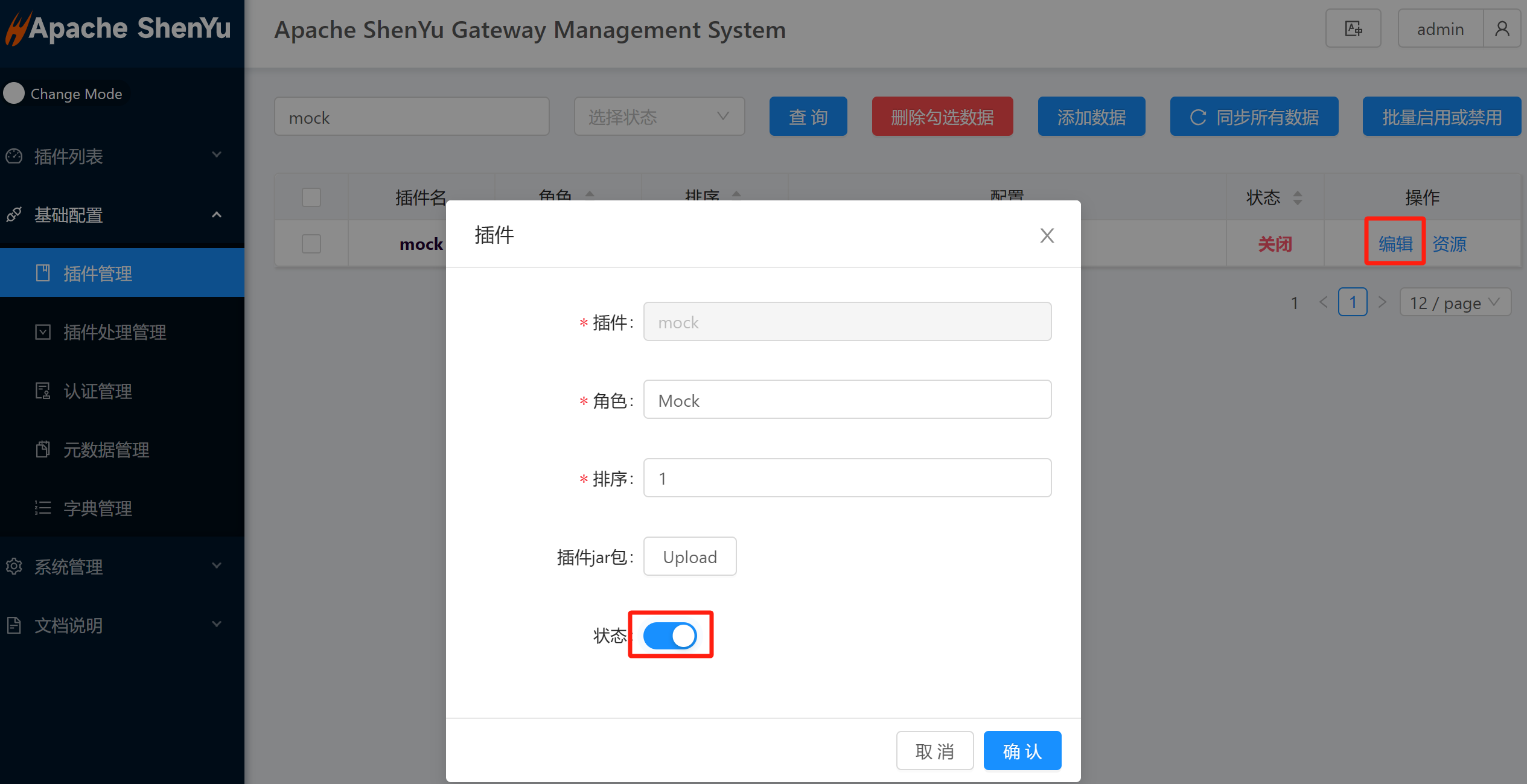This screenshot has width=1527, height=784.
Task: Check the select-all table header checkbox
Action: point(311,197)
